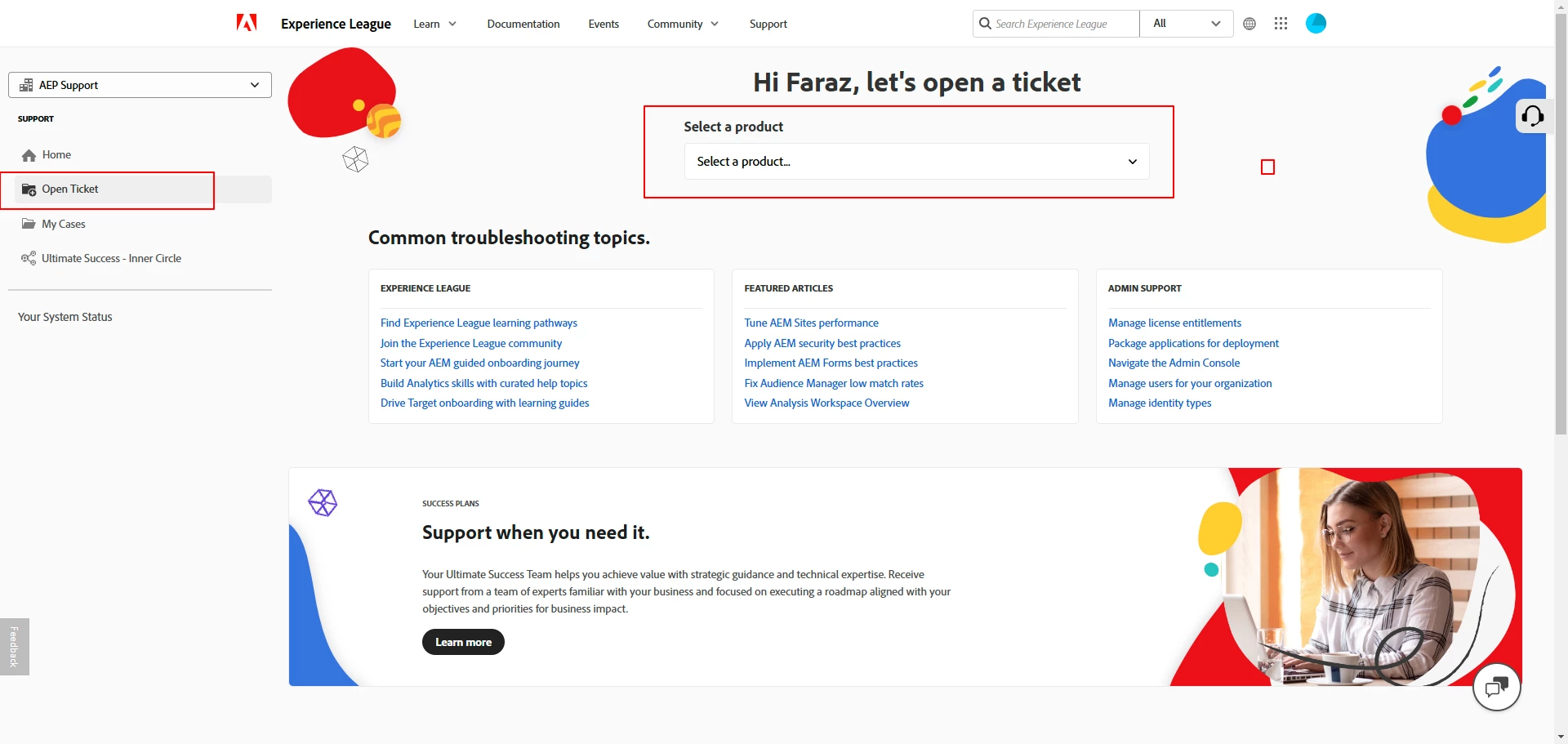The image size is (1568, 744).
Task: Open Tune AEM Sites performance article
Action: [x=812, y=323]
